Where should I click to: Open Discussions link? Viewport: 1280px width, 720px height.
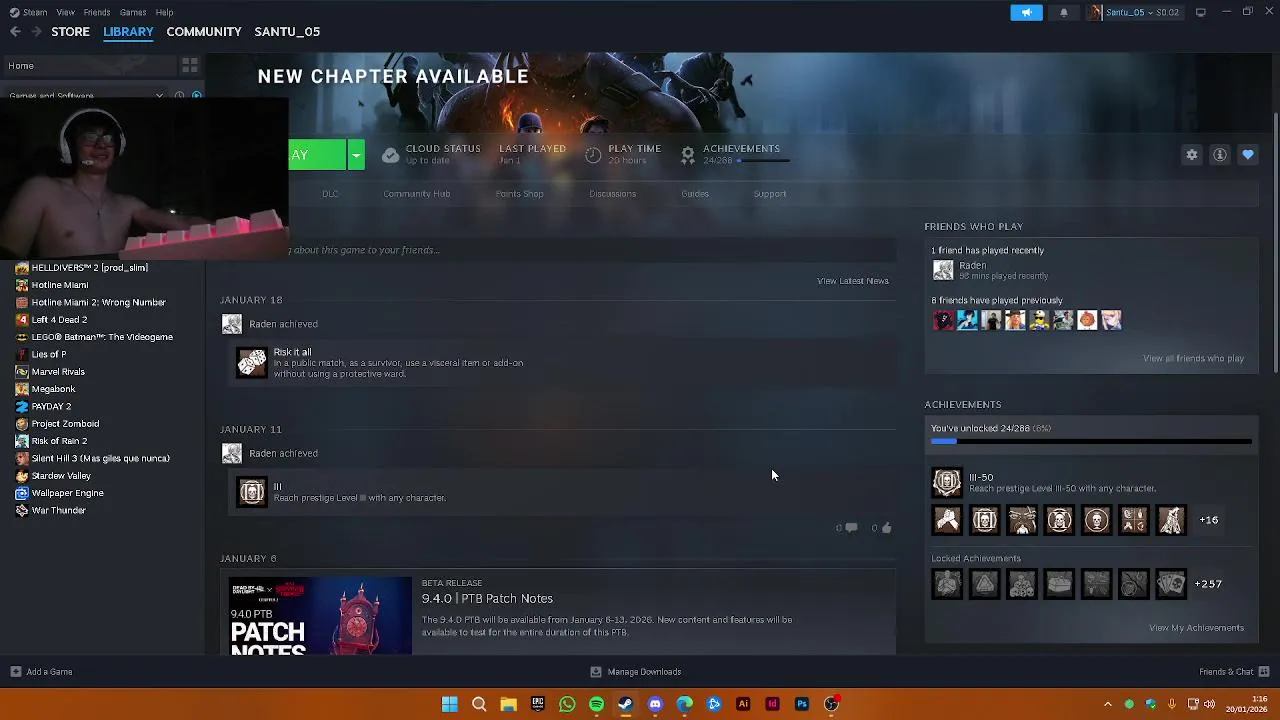pos(613,194)
